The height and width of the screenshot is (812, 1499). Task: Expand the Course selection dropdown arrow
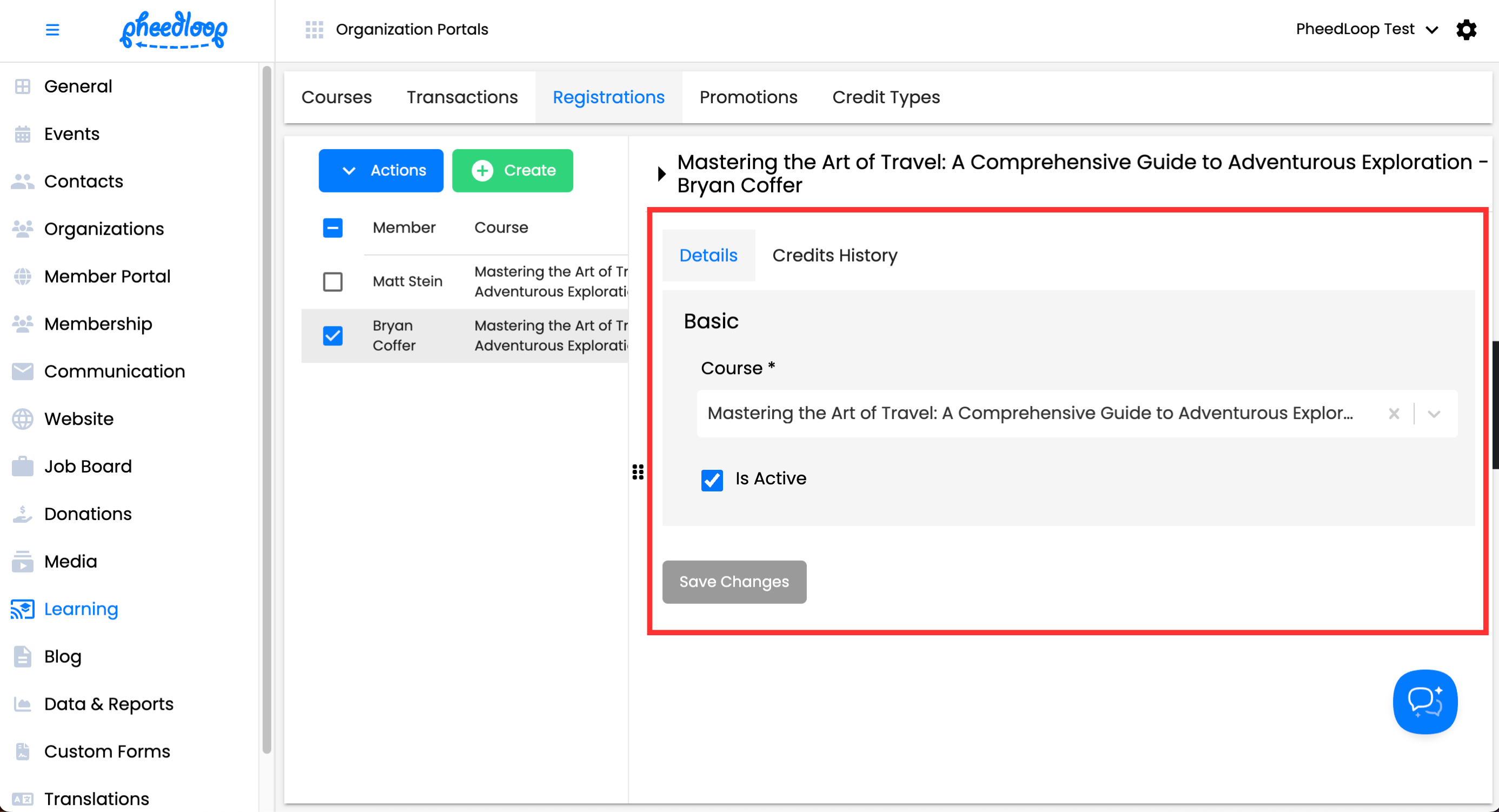[x=1434, y=414]
